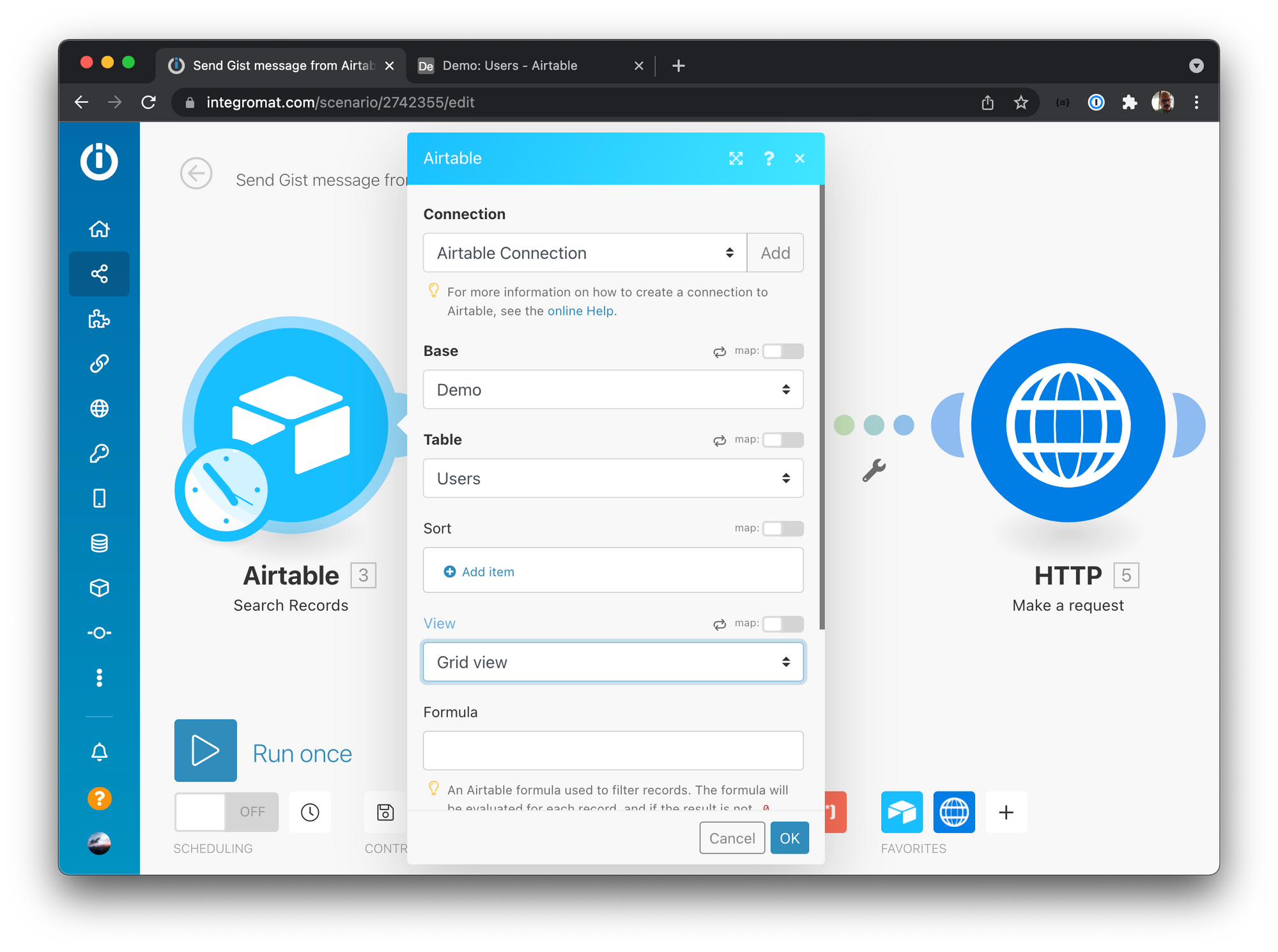1278x952 pixels.
Task: Click the Integromat home icon
Action: point(98,229)
